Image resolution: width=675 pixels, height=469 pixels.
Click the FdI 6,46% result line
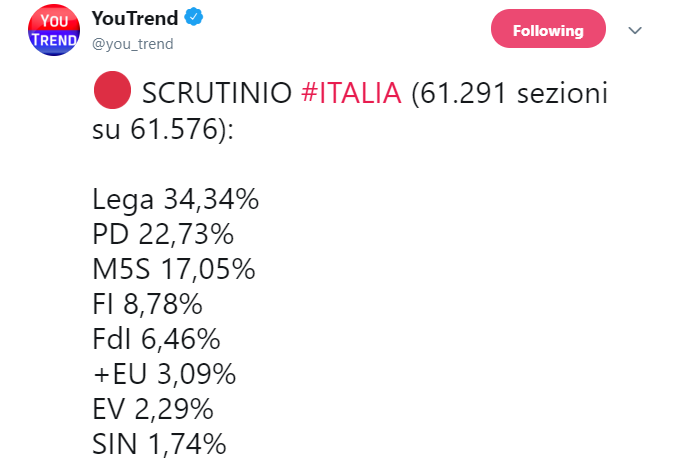pos(156,339)
